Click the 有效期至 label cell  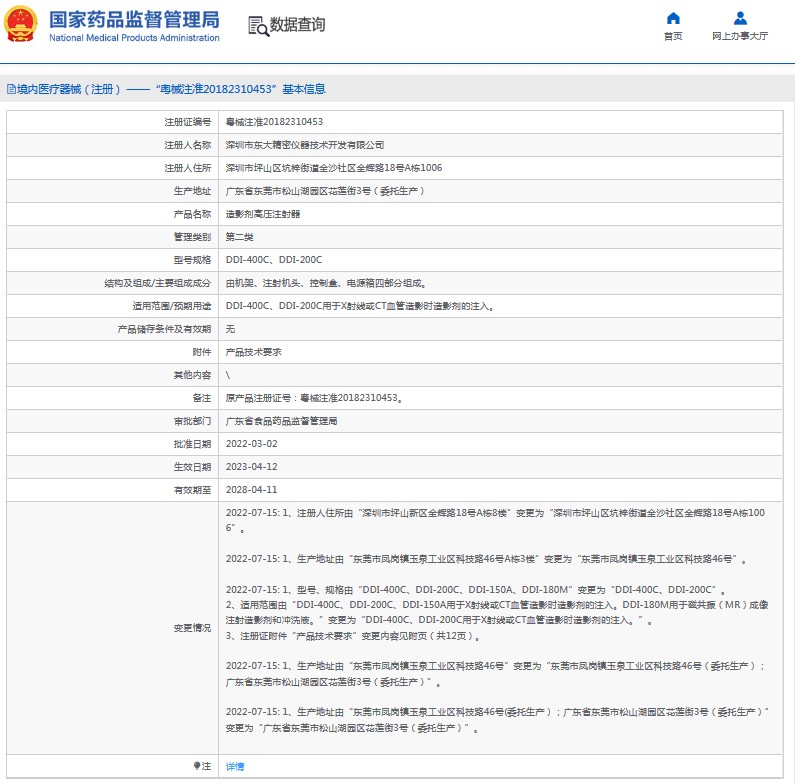coord(112,490)
